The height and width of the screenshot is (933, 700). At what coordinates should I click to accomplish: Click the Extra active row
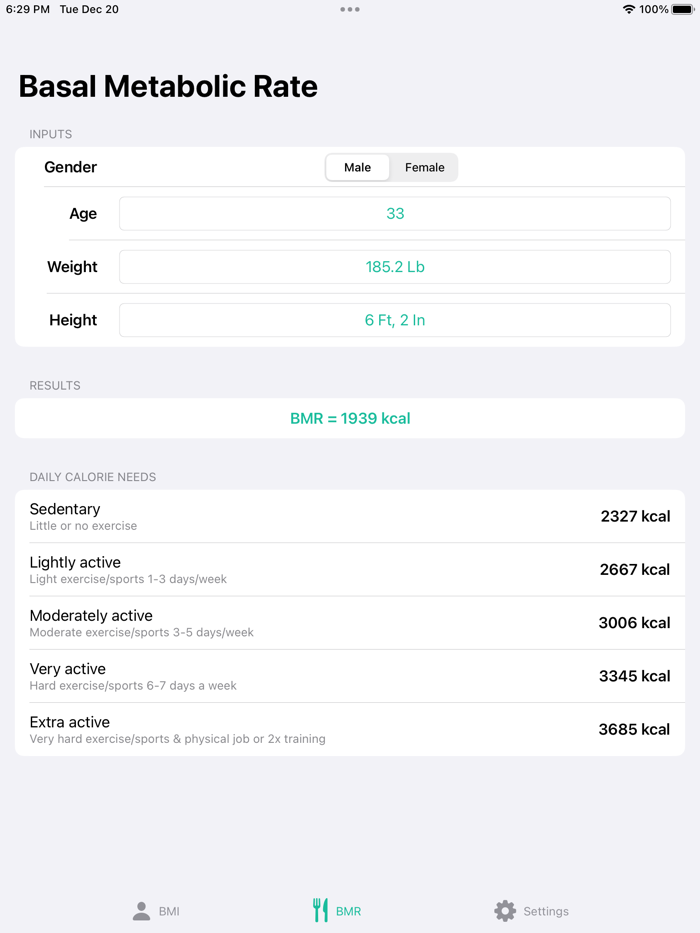(x=350, y=729)
